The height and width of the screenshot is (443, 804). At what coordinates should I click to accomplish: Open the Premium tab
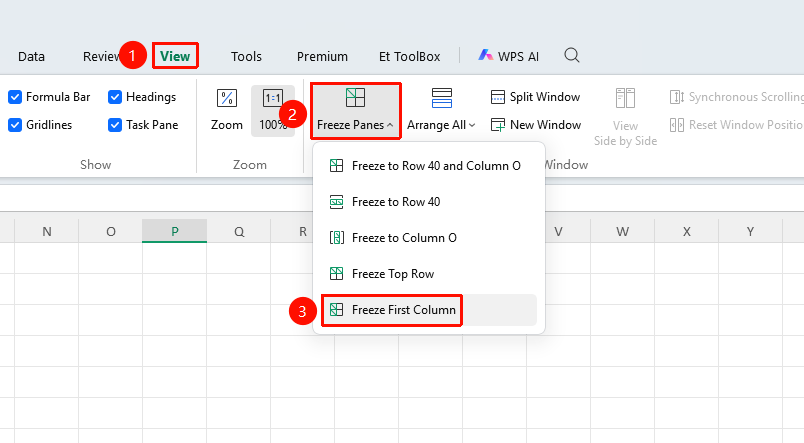322,56
